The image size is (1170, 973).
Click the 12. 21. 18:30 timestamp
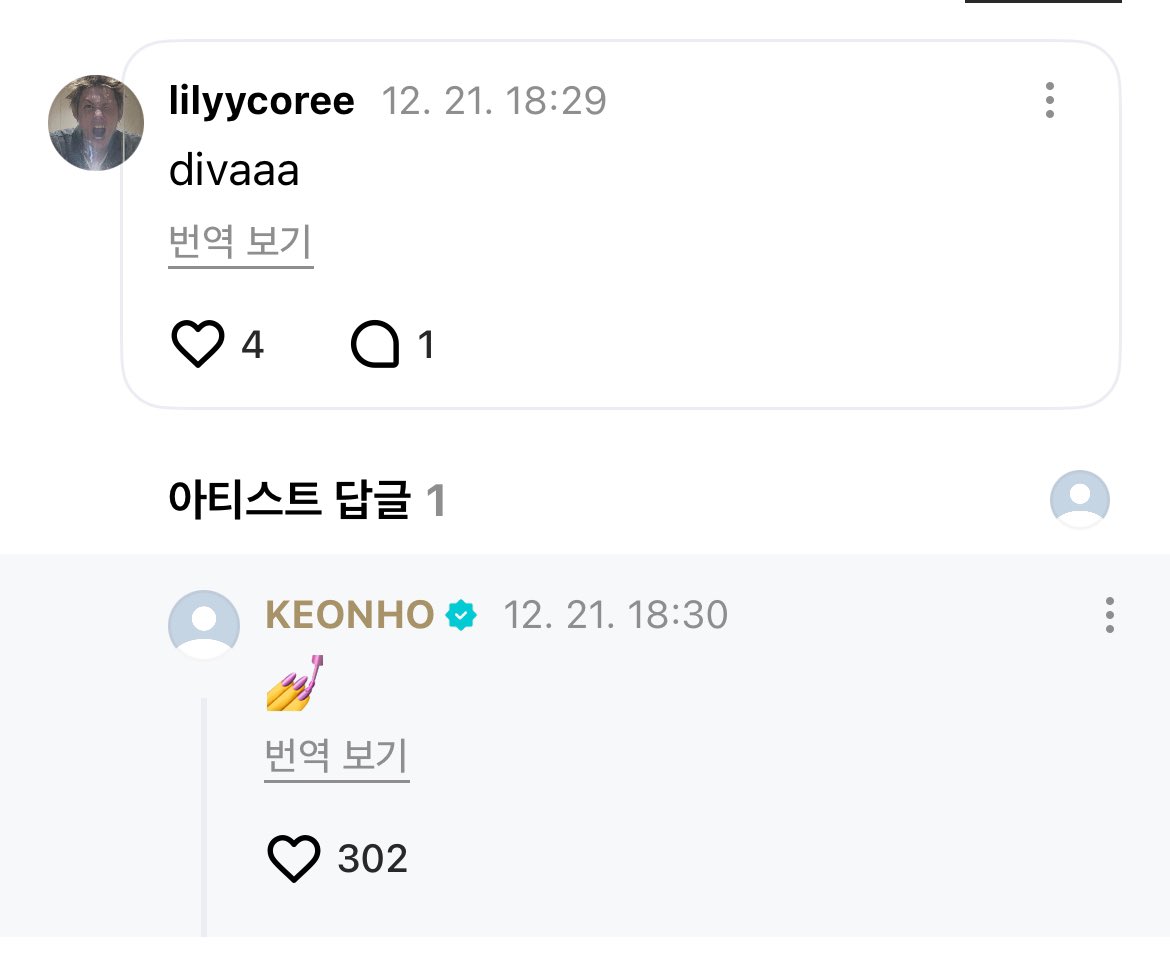coord(616,615)
